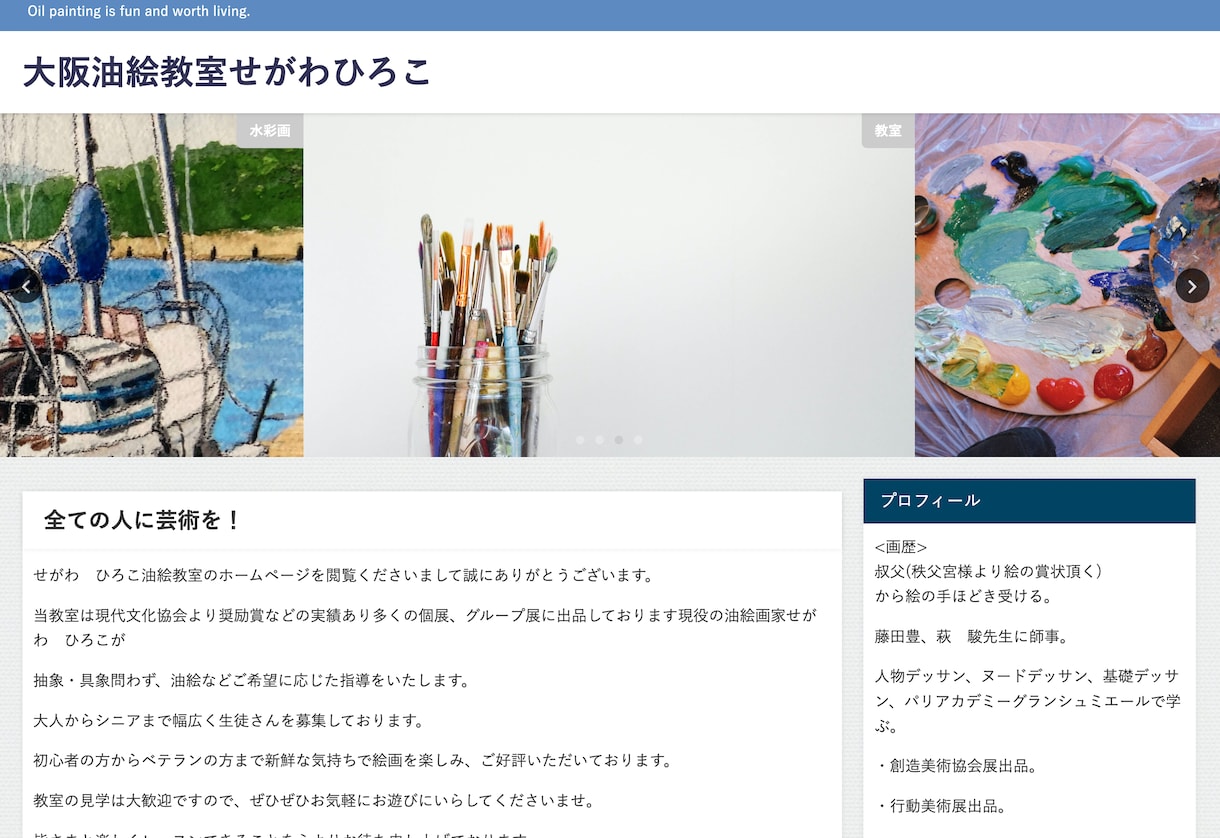Click the previous slide arrow on carousel
The image size is (1220, 838).
(x=26, y=286)
